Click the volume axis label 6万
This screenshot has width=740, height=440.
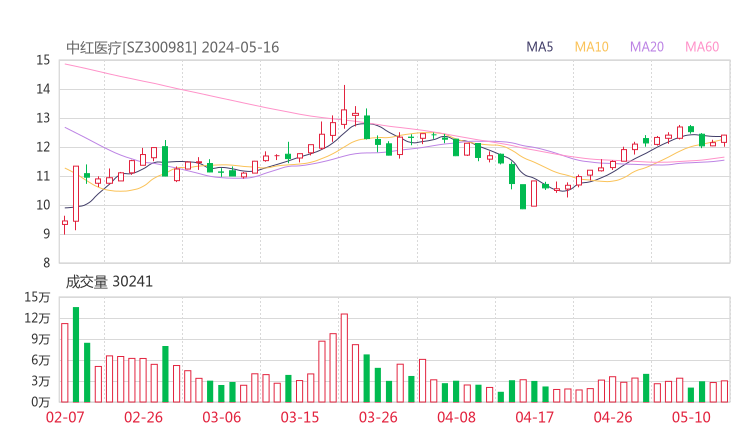(41, 360)
